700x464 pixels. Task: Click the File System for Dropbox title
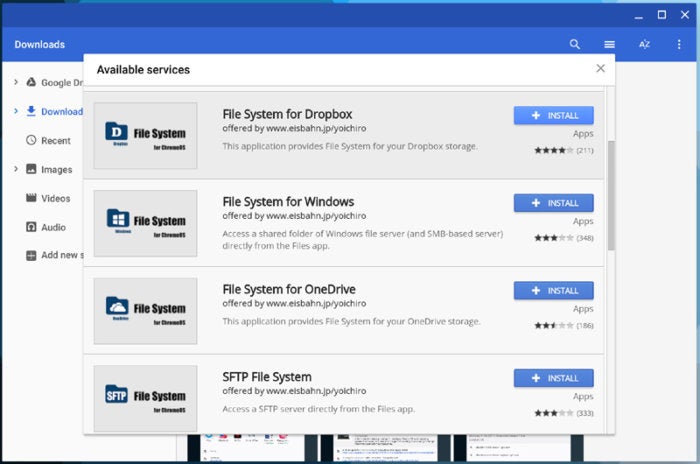pyautogui.click(x=288, y=114)
